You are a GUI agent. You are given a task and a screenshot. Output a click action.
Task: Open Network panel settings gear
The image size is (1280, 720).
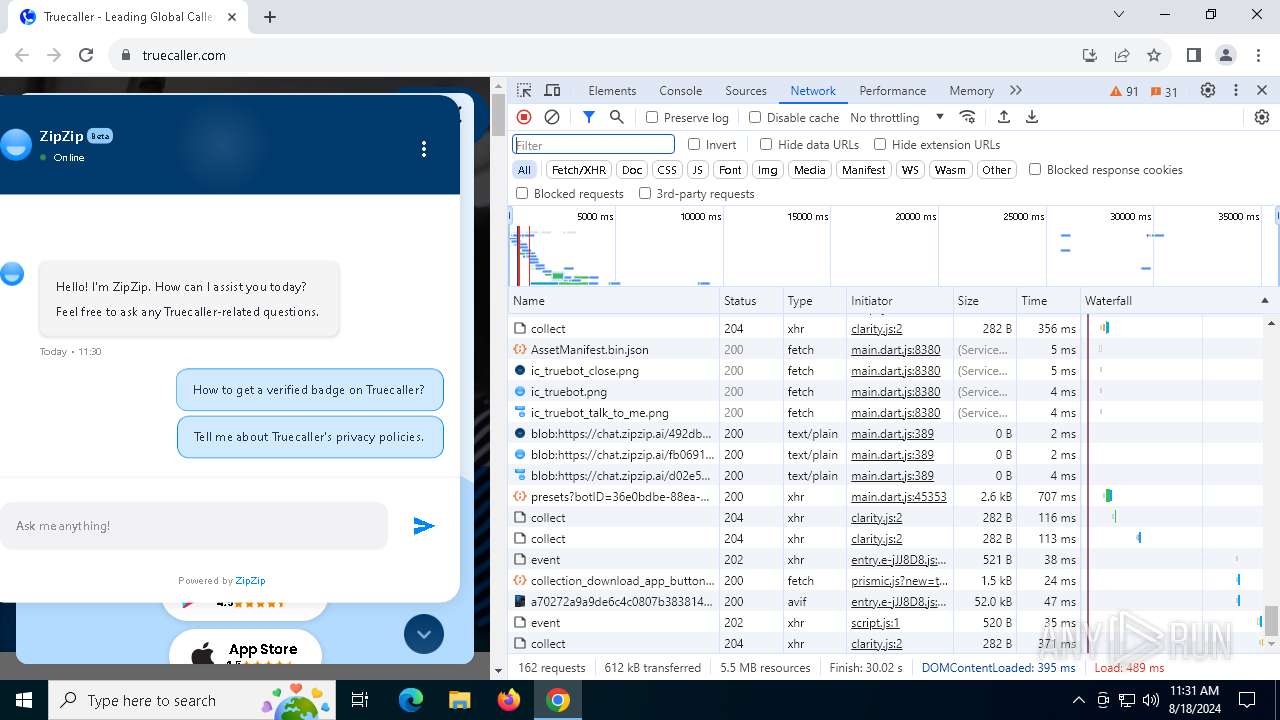pyautogui.click(x=1262, y=117)
